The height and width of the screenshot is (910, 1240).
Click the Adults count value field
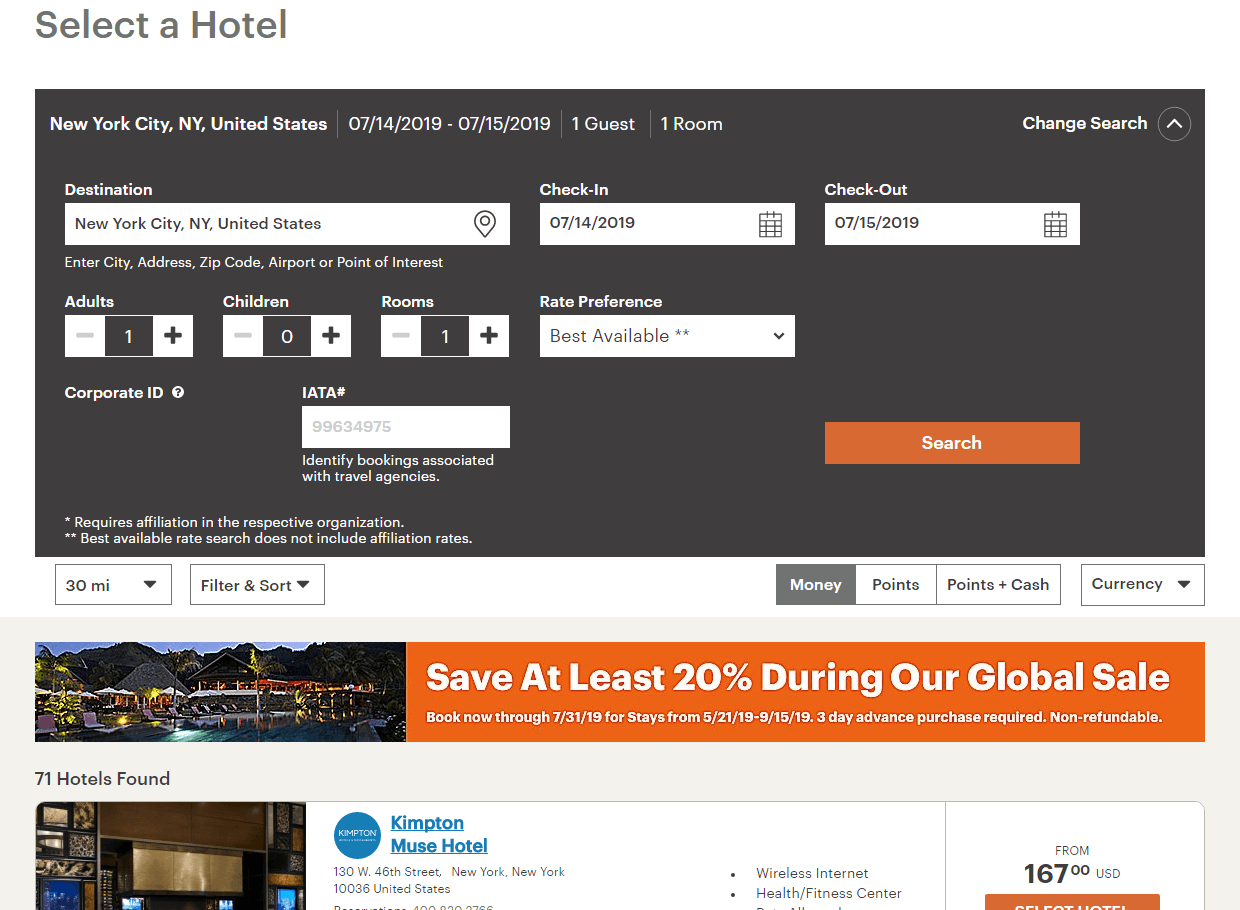(x=129, y=336)
